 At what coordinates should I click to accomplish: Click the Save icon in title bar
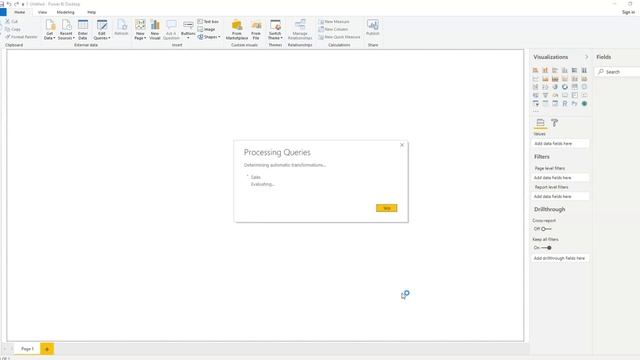point(2,4)
